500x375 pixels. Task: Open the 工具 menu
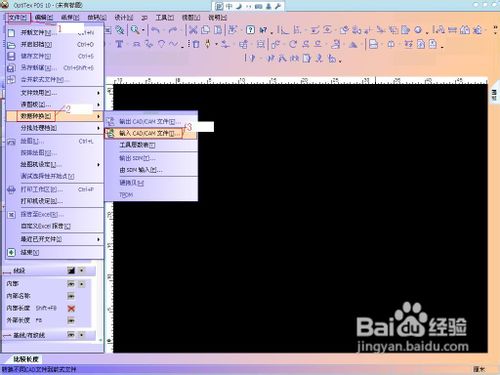click(165, 18)
